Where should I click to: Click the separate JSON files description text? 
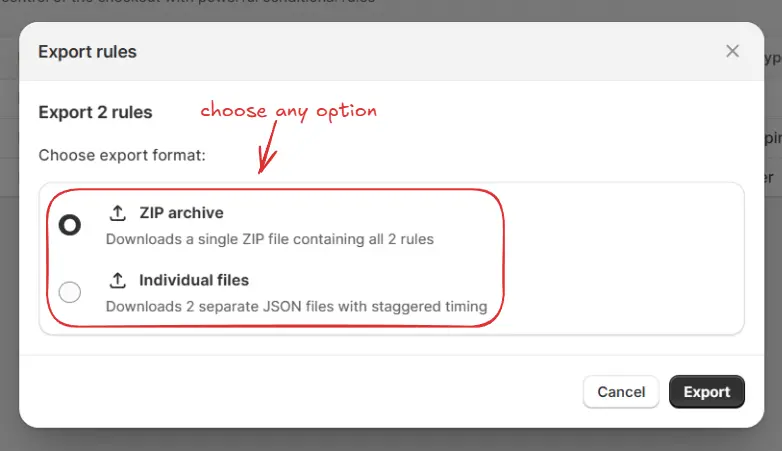click(296, 306)
